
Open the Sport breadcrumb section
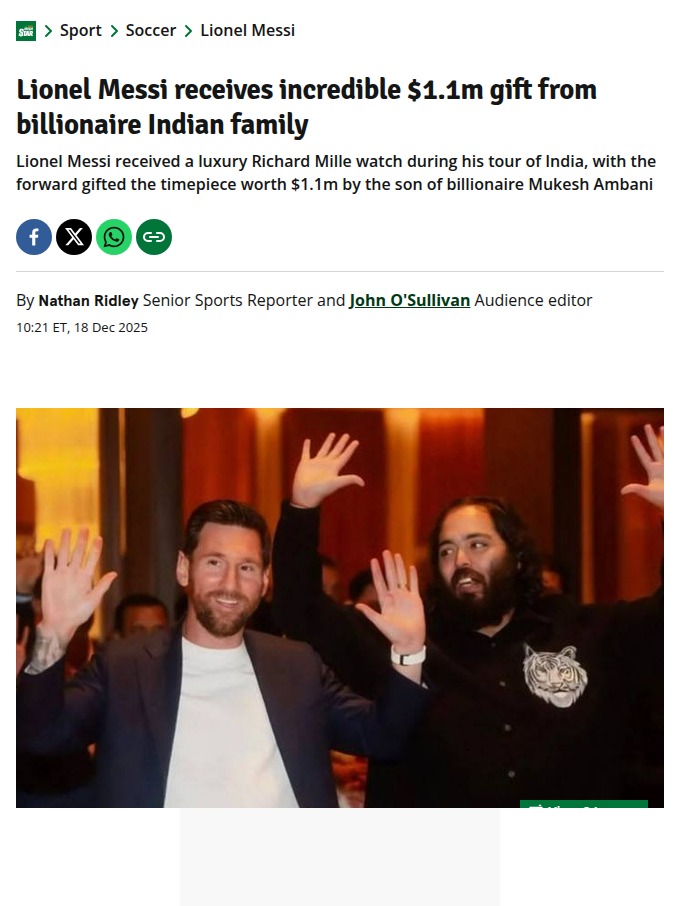pyautogui.click(x=80, y=31)
